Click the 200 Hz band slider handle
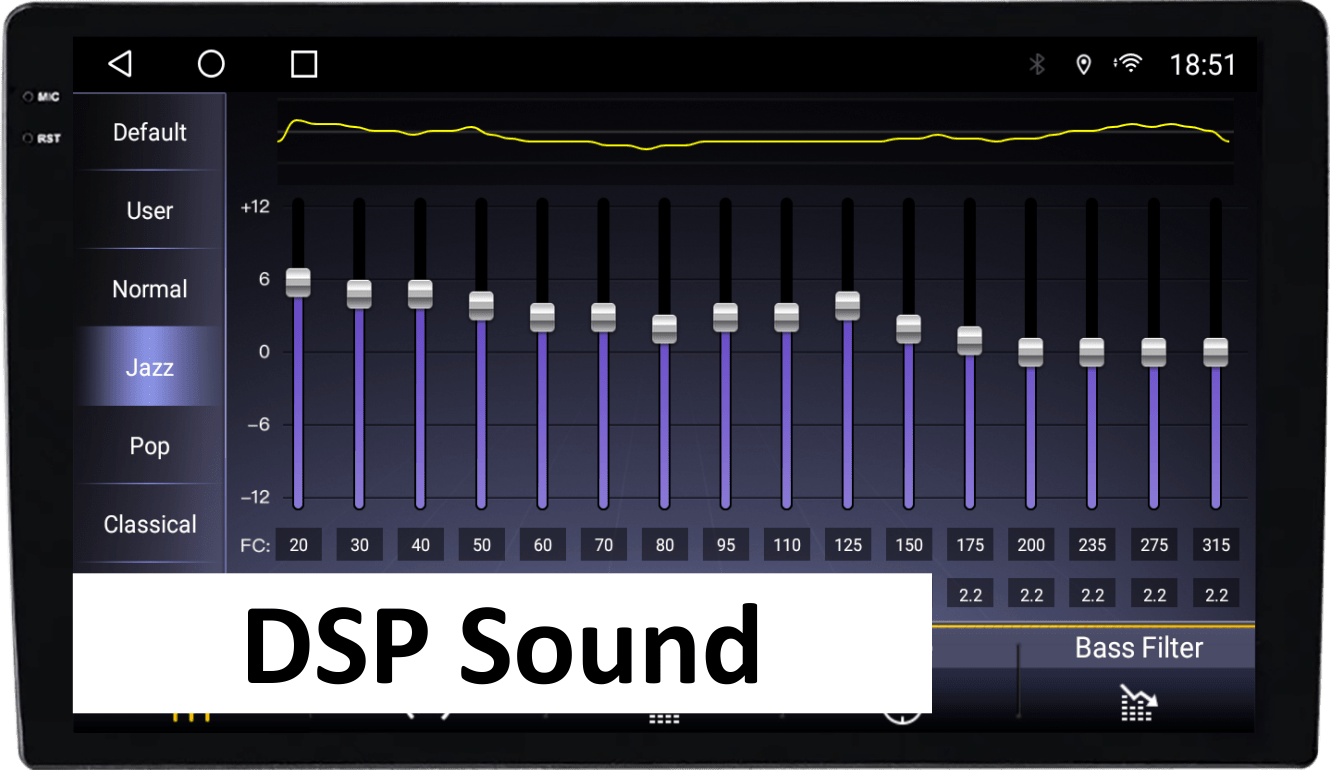 (1030, 352)
